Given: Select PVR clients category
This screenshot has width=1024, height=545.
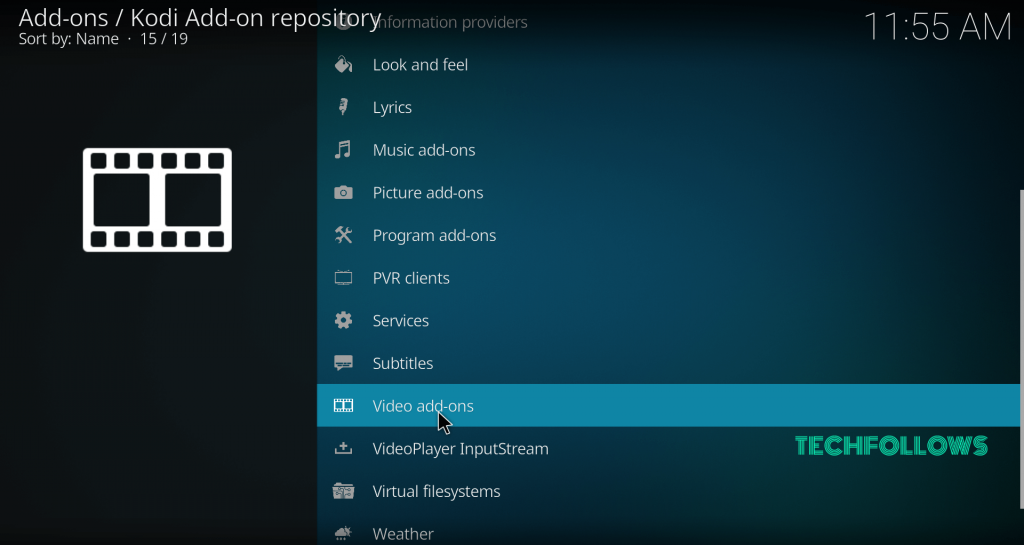Looking at the screenshot, I should point(411,278).
